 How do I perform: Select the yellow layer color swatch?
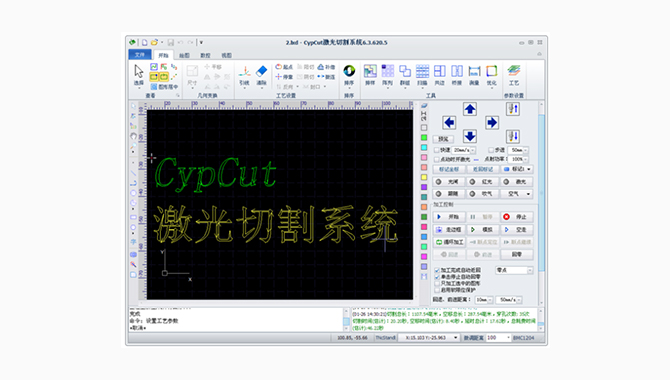click(424, 177)
